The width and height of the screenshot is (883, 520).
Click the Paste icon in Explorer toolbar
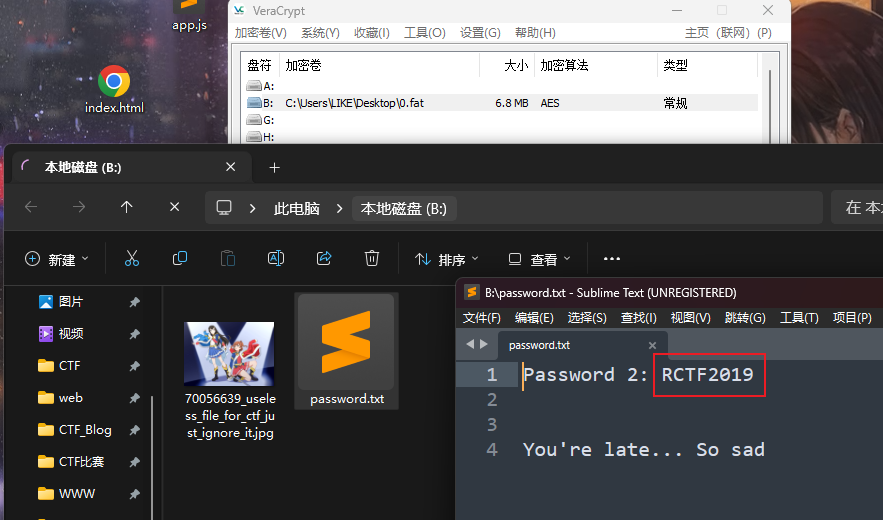coord(228,259)
